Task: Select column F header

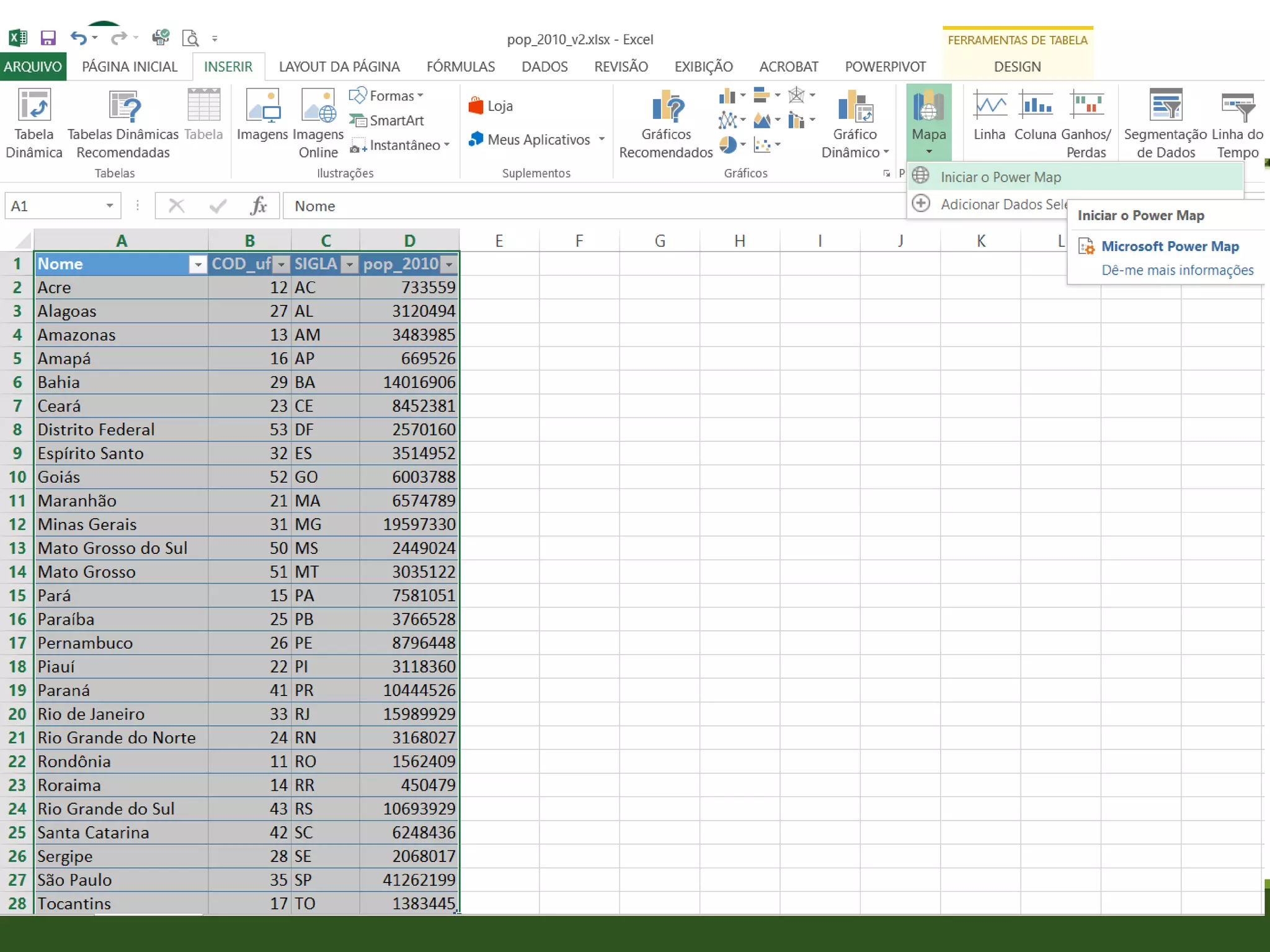Action: [x=579, y=240]
